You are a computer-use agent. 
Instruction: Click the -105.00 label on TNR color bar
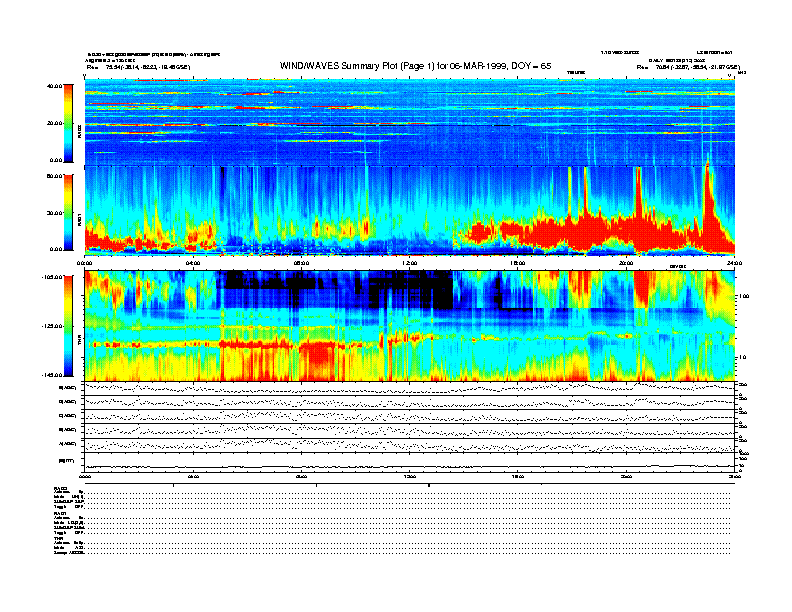point(53,277)
